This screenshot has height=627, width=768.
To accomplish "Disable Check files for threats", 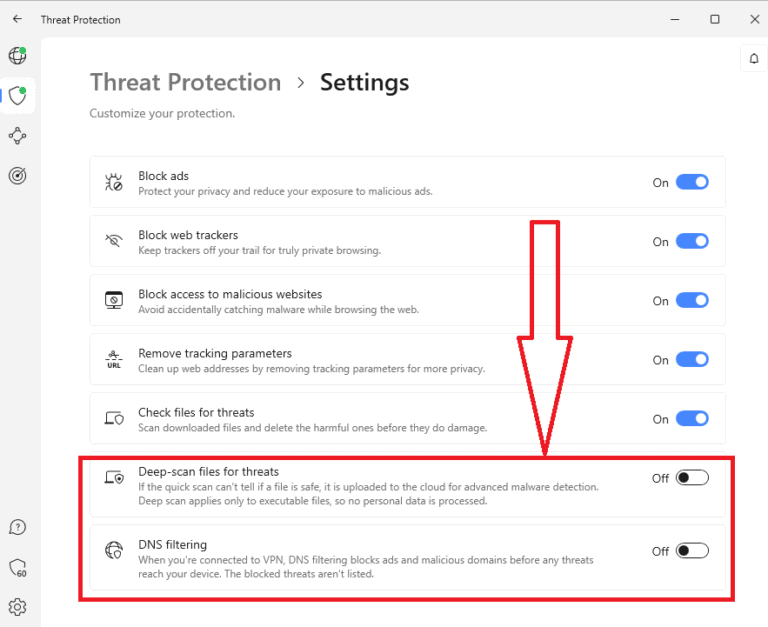I will (x=692, y=419).
